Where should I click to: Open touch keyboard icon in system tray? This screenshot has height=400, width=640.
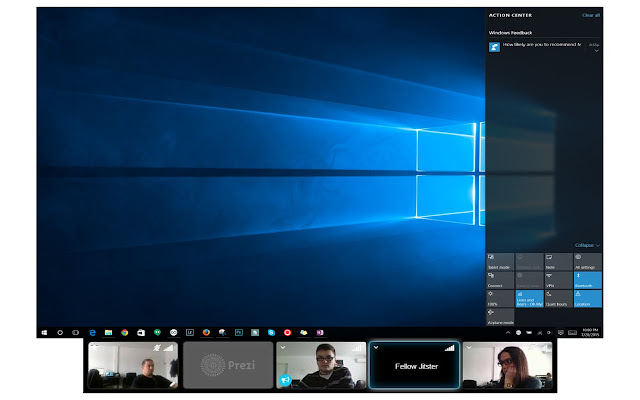click(x=572, y=333)
